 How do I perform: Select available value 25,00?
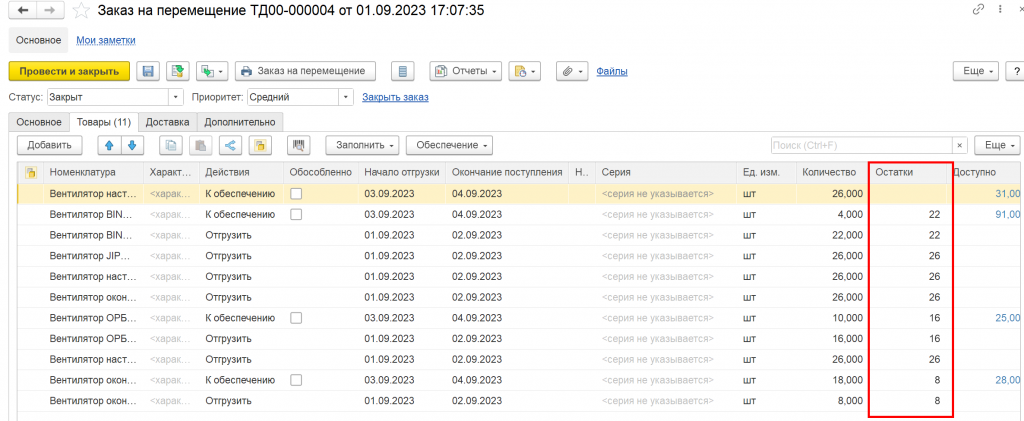point(1007,318)
